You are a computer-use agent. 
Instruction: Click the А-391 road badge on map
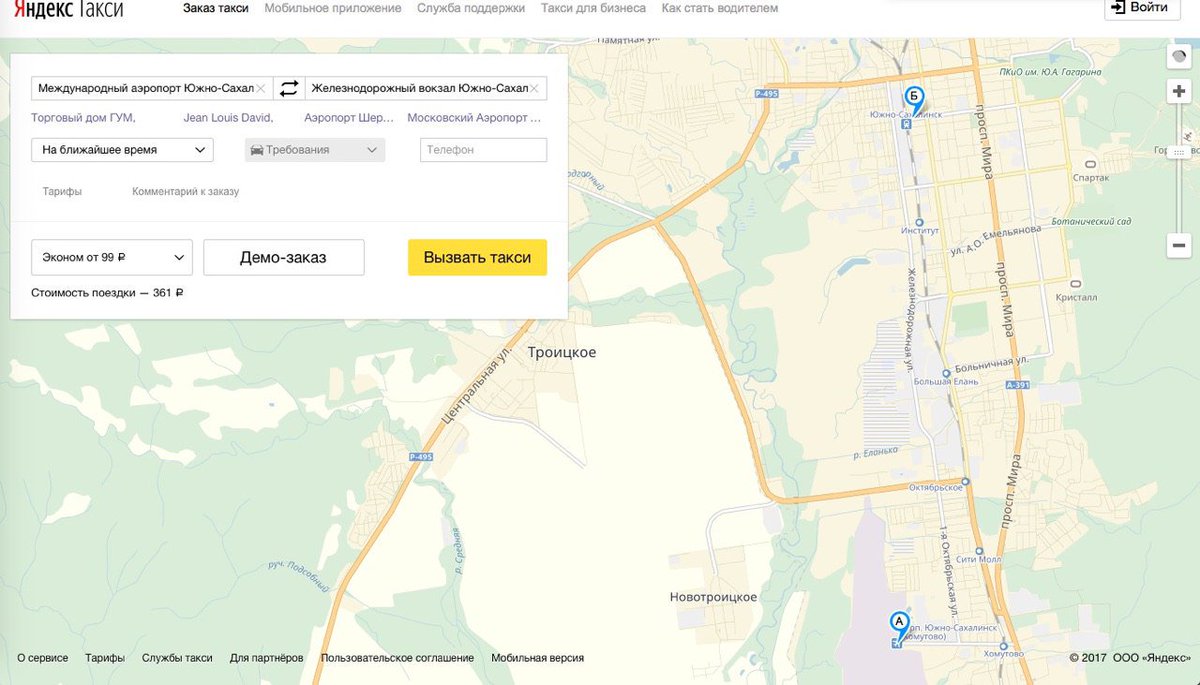(1019, 384)
